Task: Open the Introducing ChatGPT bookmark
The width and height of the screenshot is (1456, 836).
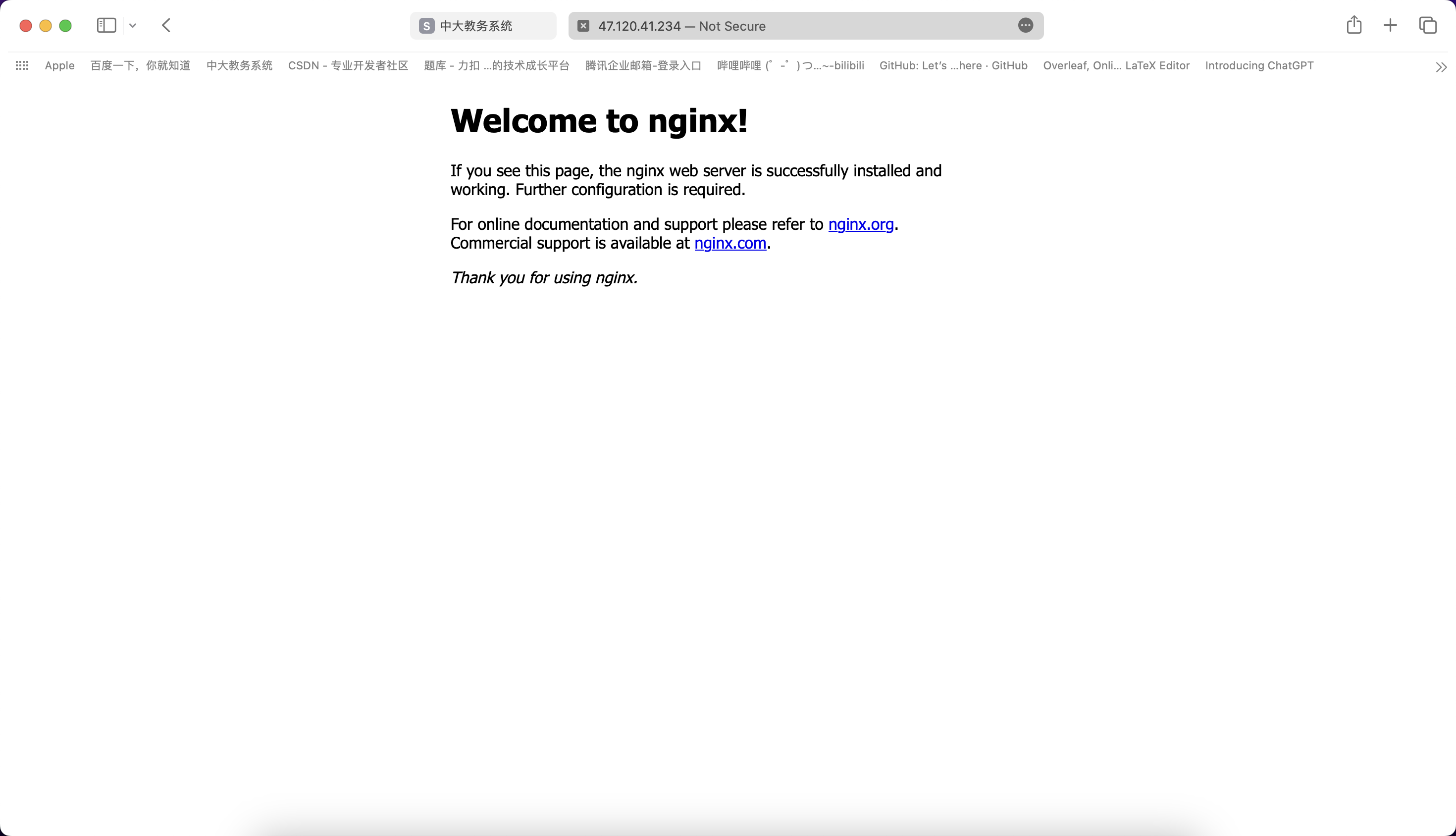Action: pos(1258,65)
